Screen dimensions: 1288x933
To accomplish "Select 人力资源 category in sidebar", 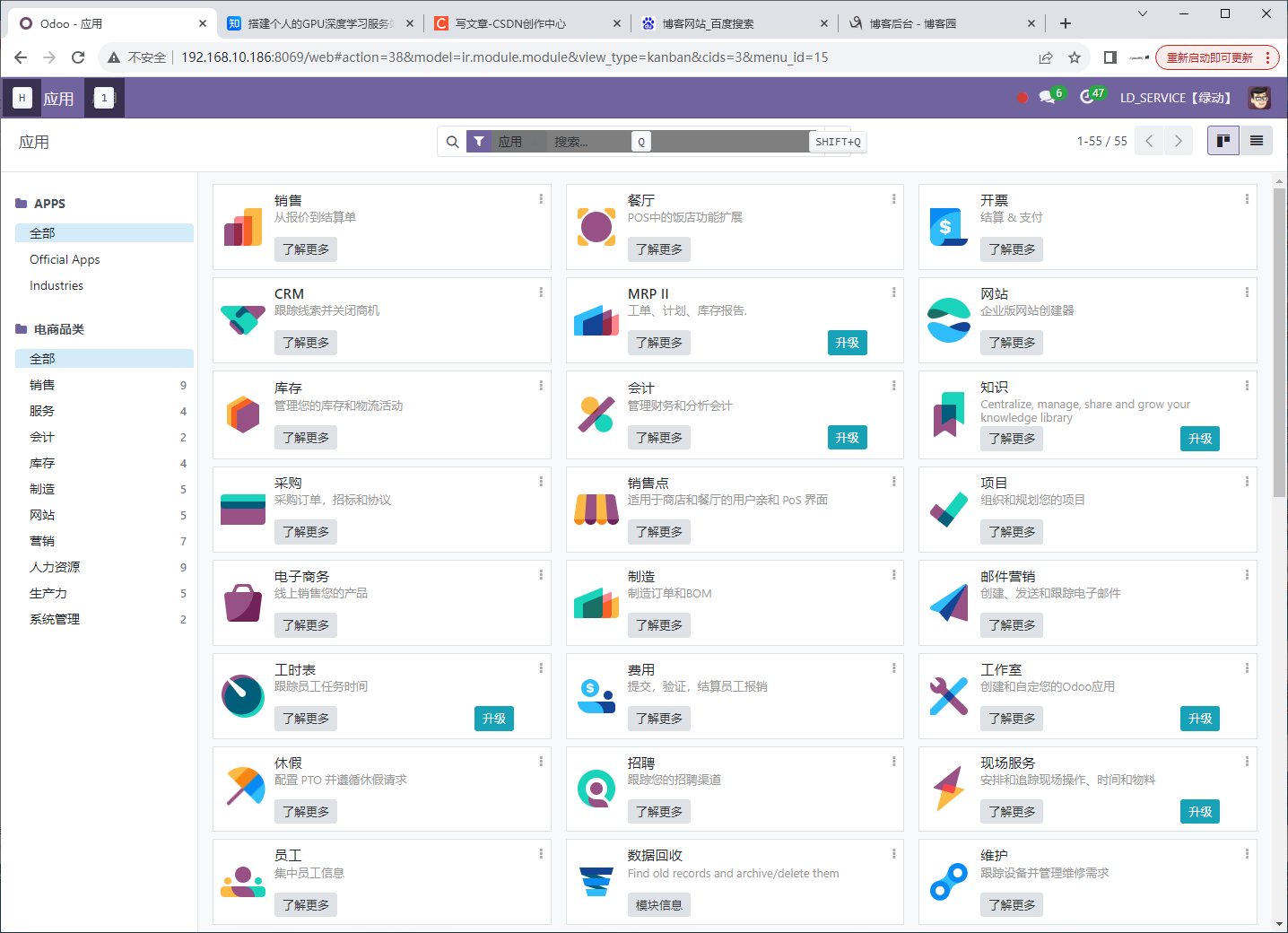I will [104, 567].
